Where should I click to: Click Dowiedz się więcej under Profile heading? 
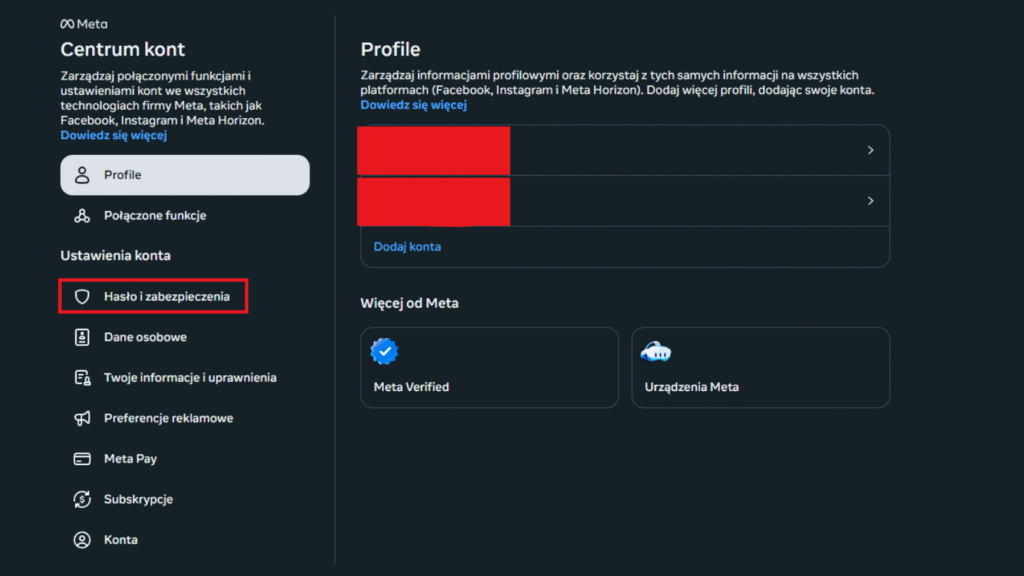click(413, 104)
